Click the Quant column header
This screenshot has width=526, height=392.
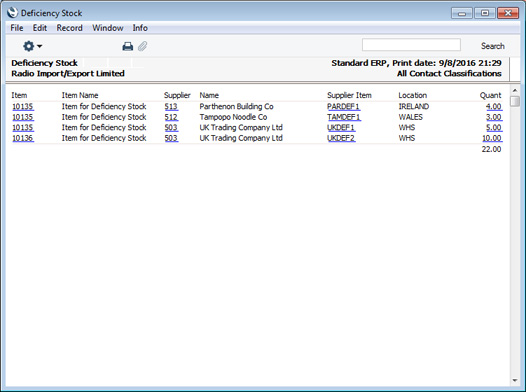[x=490, y=95]
